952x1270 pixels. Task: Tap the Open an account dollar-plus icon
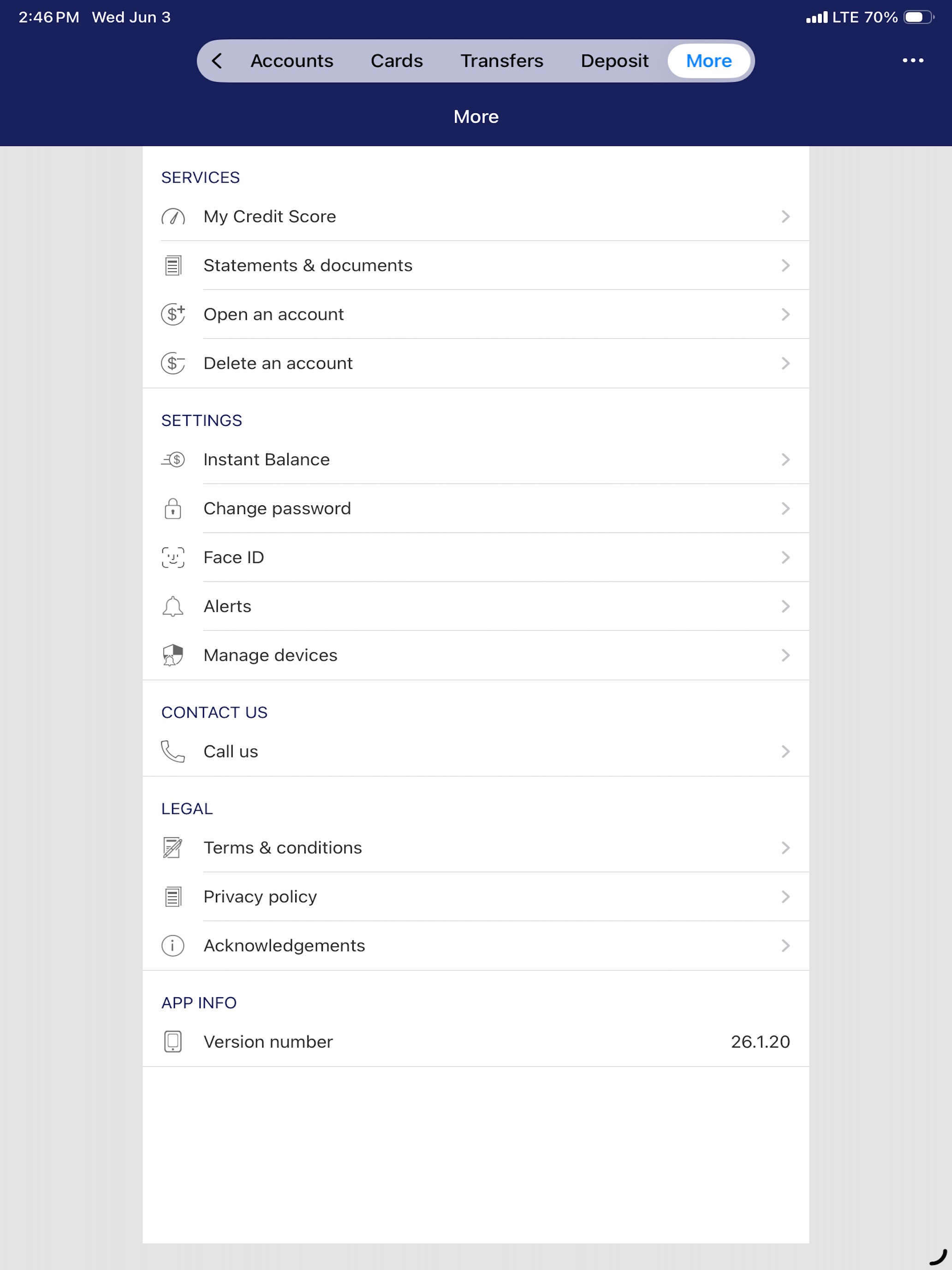point(173,314)
